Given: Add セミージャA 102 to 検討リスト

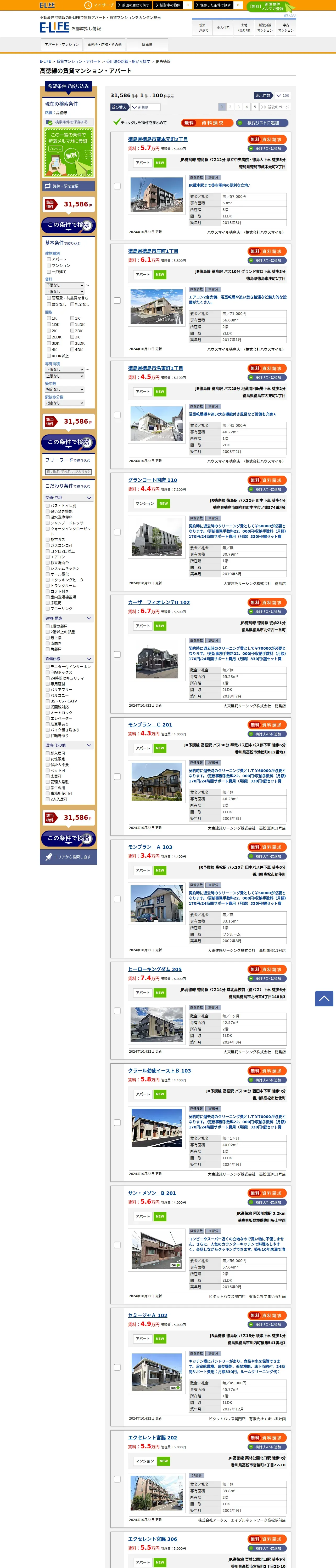Looking at the screenshot, I should [267, 1324].
